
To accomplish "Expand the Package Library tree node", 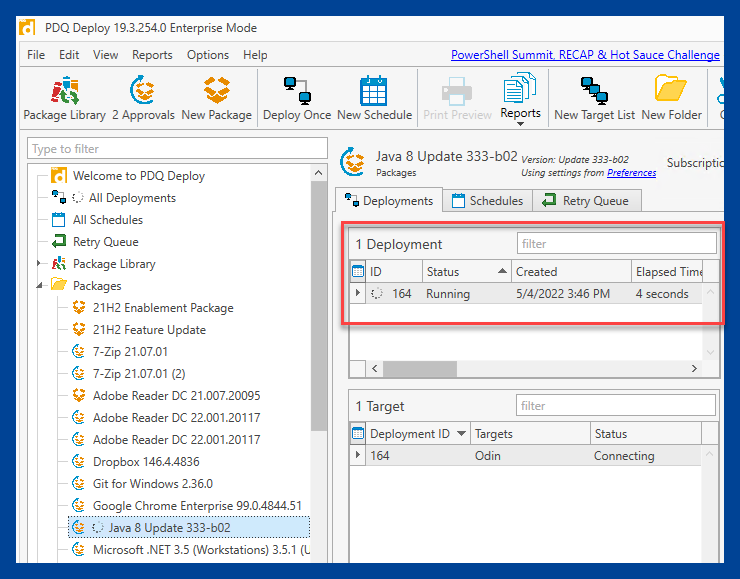I will (39, 263).
